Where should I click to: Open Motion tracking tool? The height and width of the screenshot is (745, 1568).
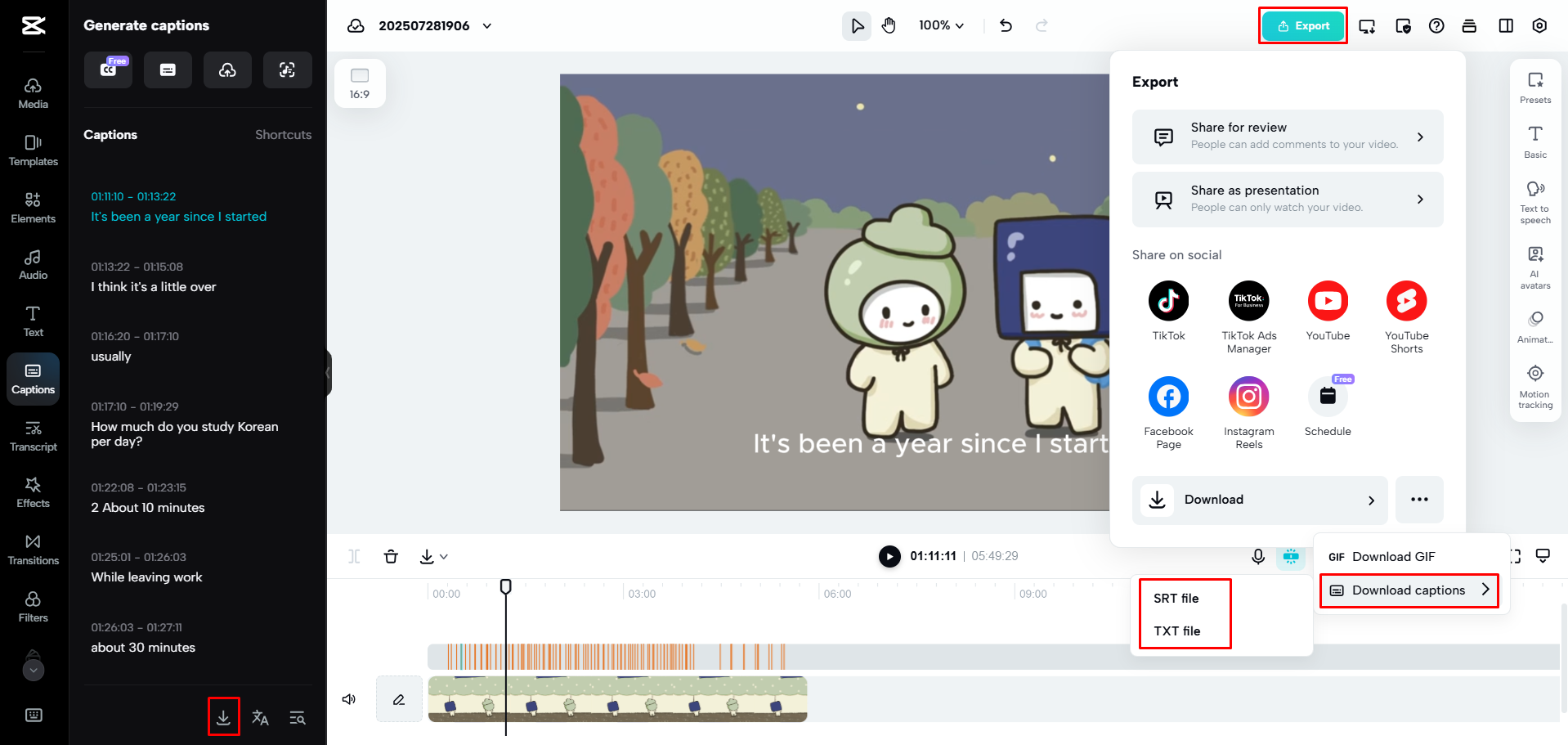pyautogui.click(x=1535, y=388)
